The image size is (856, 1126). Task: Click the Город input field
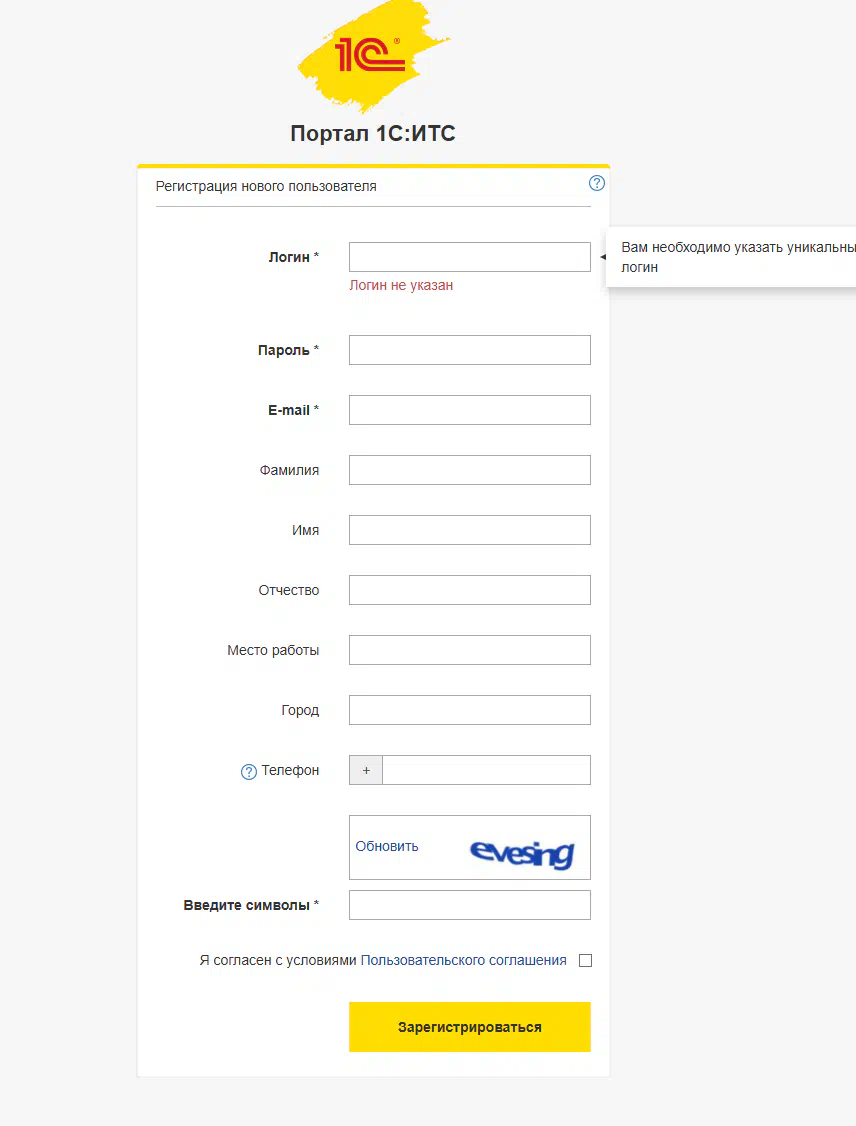pyautogui.click(x=469, y=710)
